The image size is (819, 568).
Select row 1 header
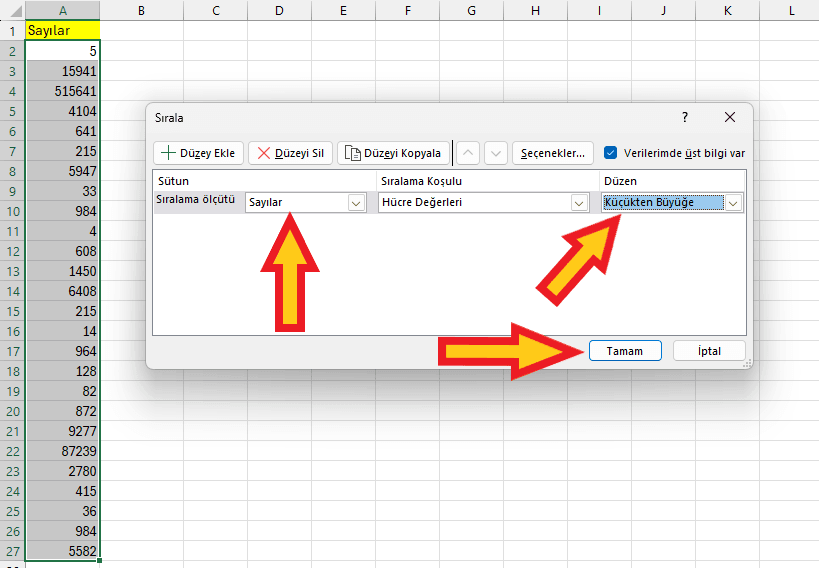[11, 30]
